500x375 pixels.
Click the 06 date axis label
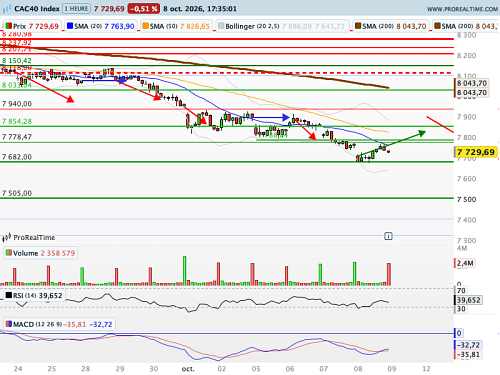coord(290,369)
